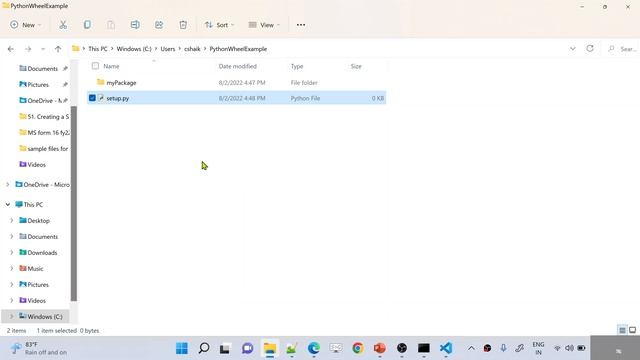Open the recent locations dropdown arrow
Viewport: 640px width, 360px height.
pos(43,49)
